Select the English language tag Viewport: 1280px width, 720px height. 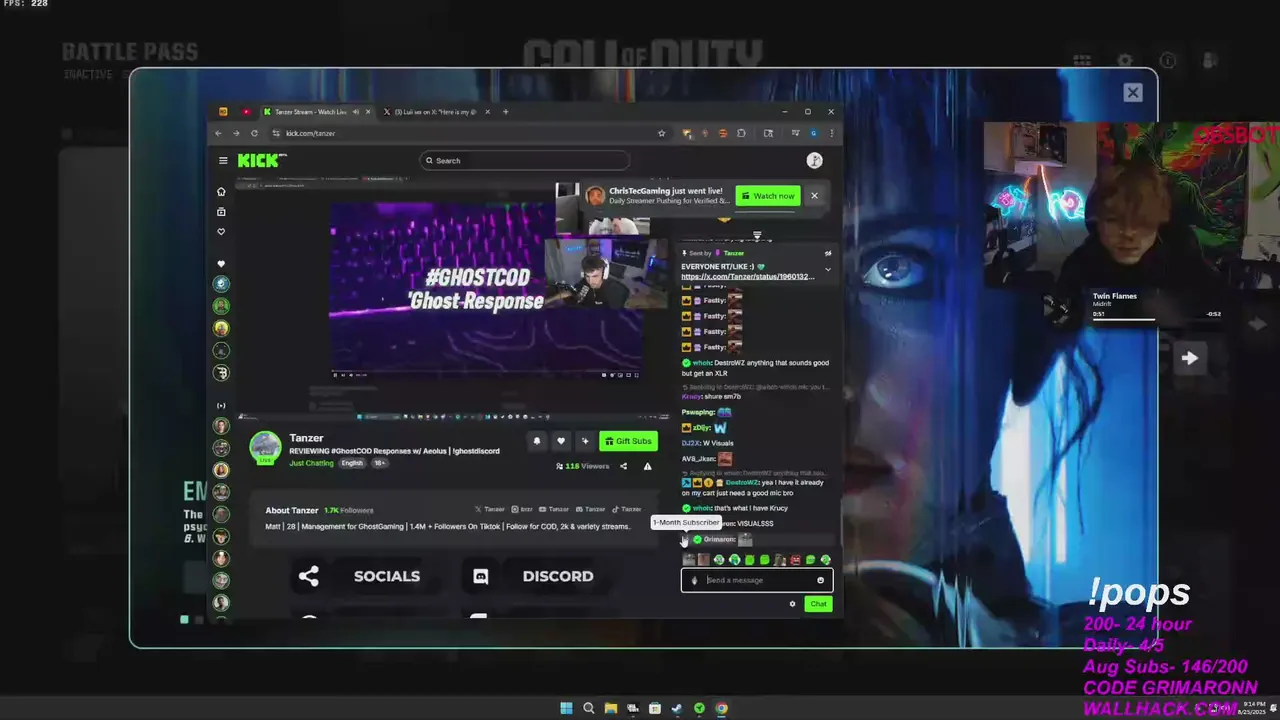(352, 463)
